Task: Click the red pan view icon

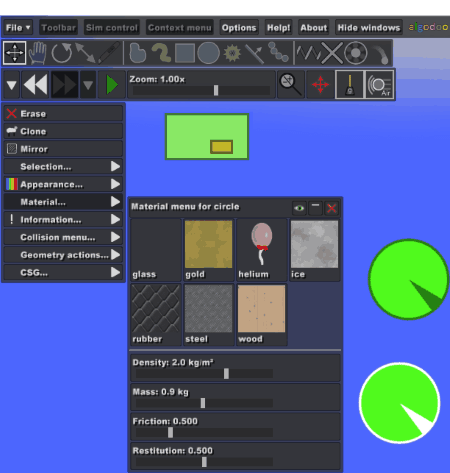Action: click(x=320, y=84)
